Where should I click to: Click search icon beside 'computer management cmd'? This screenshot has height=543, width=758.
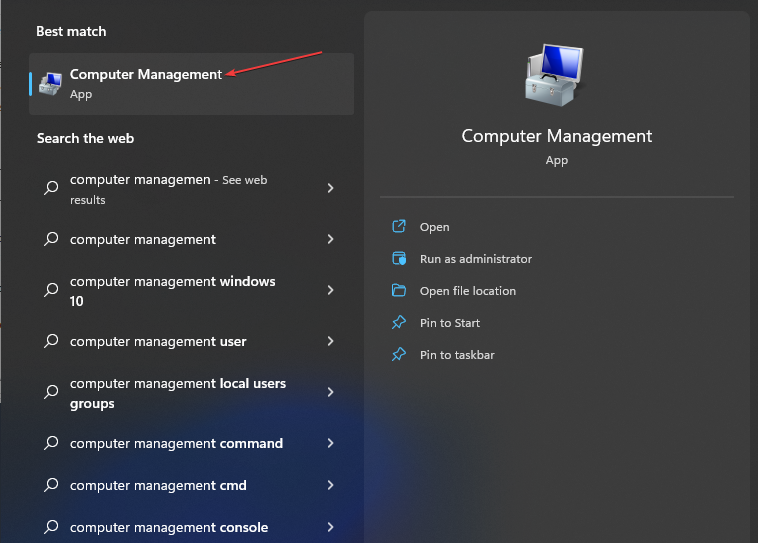pyautogui.click(x=51, y=485)
